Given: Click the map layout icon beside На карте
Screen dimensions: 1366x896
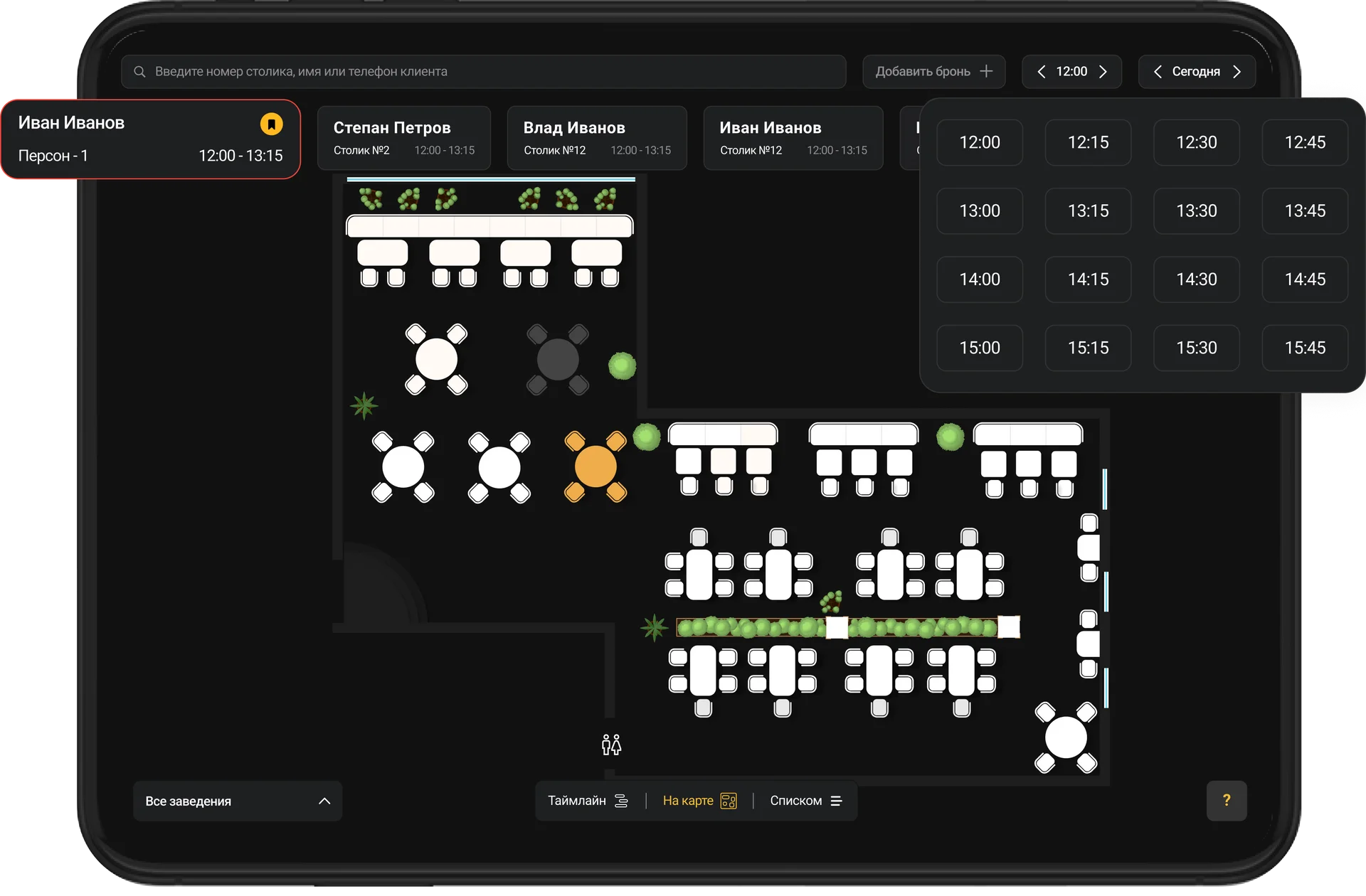Looking at the screenshot, I should tap(729, 801).
